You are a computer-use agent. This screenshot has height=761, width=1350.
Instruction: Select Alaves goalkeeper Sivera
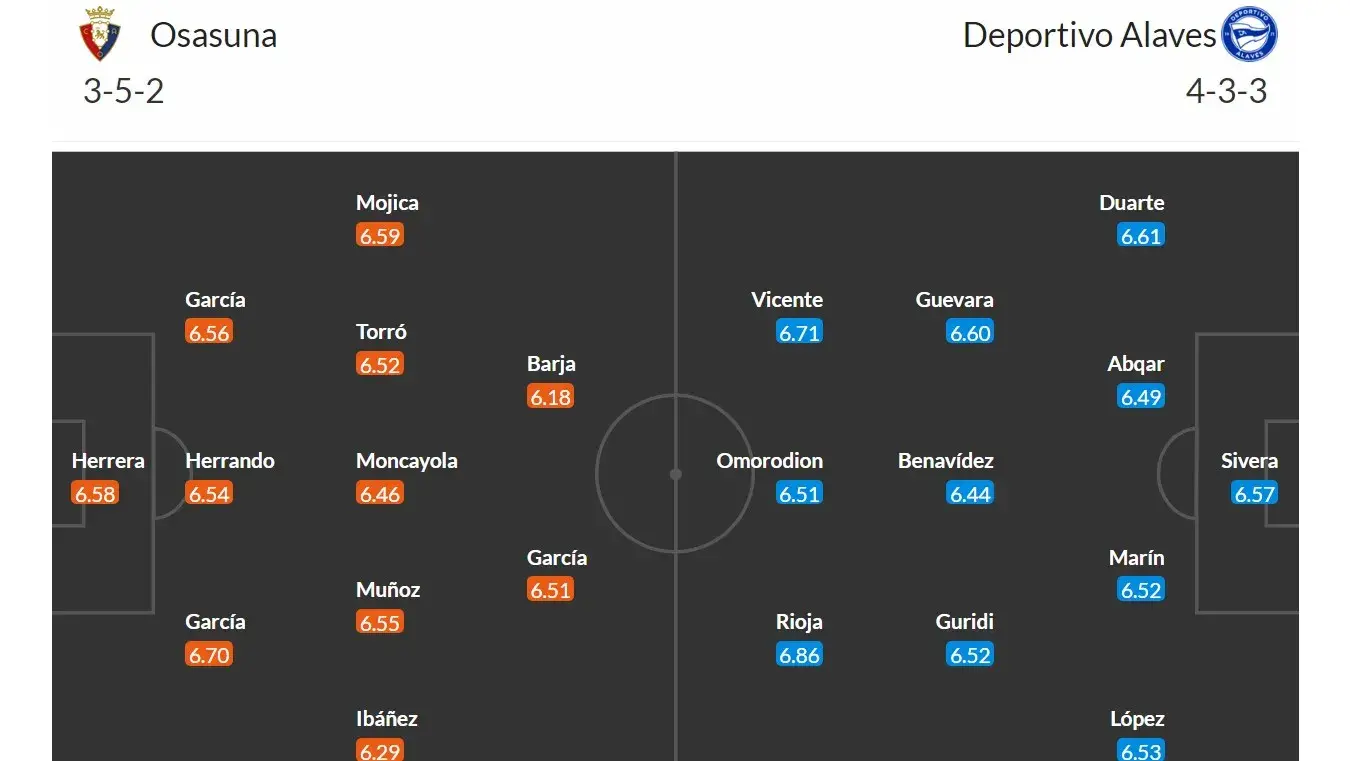click(1249, 461)
